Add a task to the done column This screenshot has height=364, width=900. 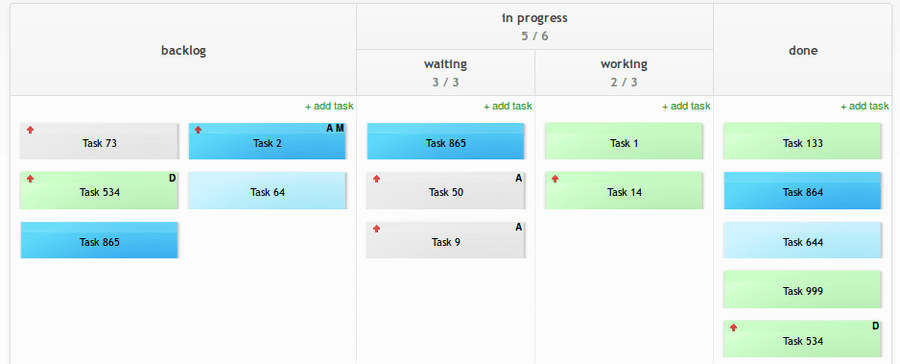(x=865, y=106)
